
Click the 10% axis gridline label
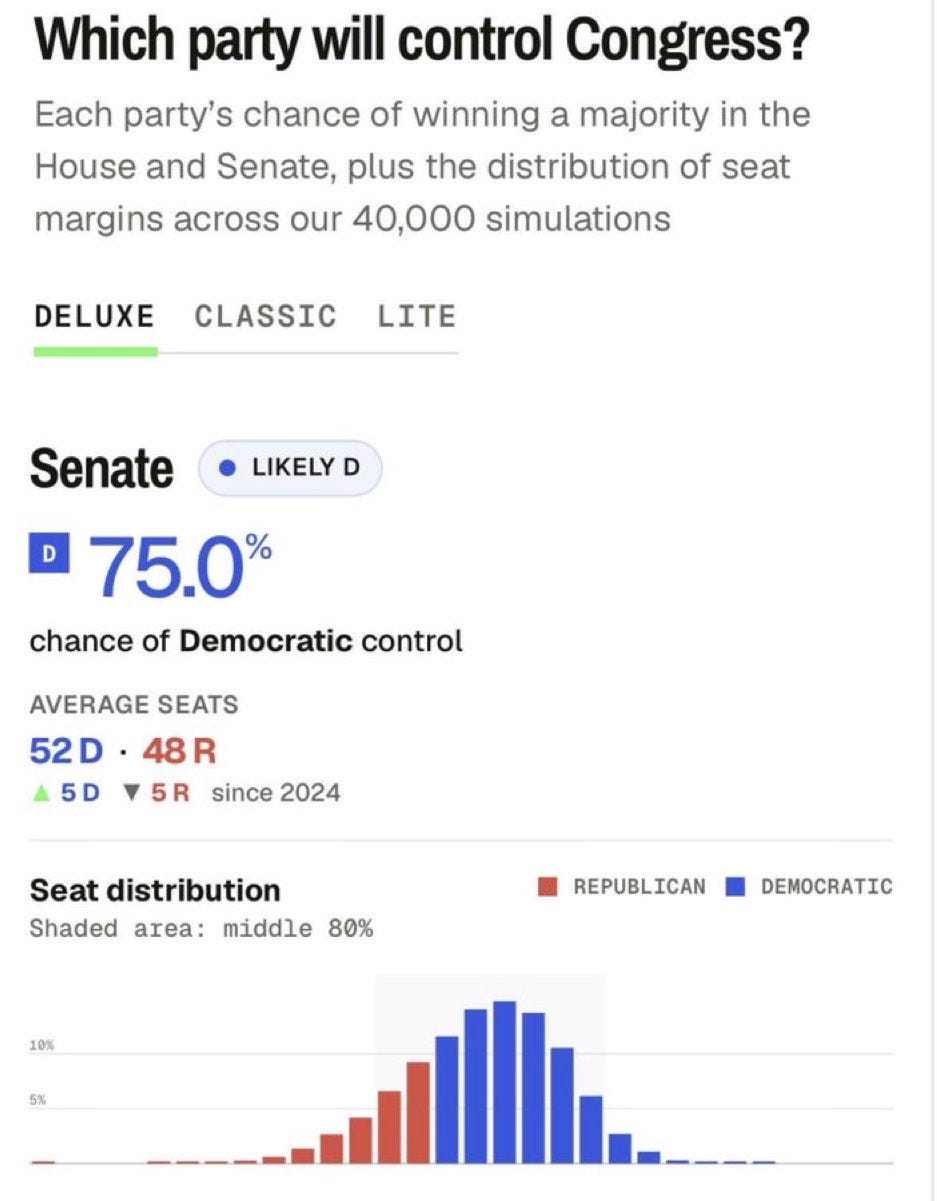coord(41,1045)
